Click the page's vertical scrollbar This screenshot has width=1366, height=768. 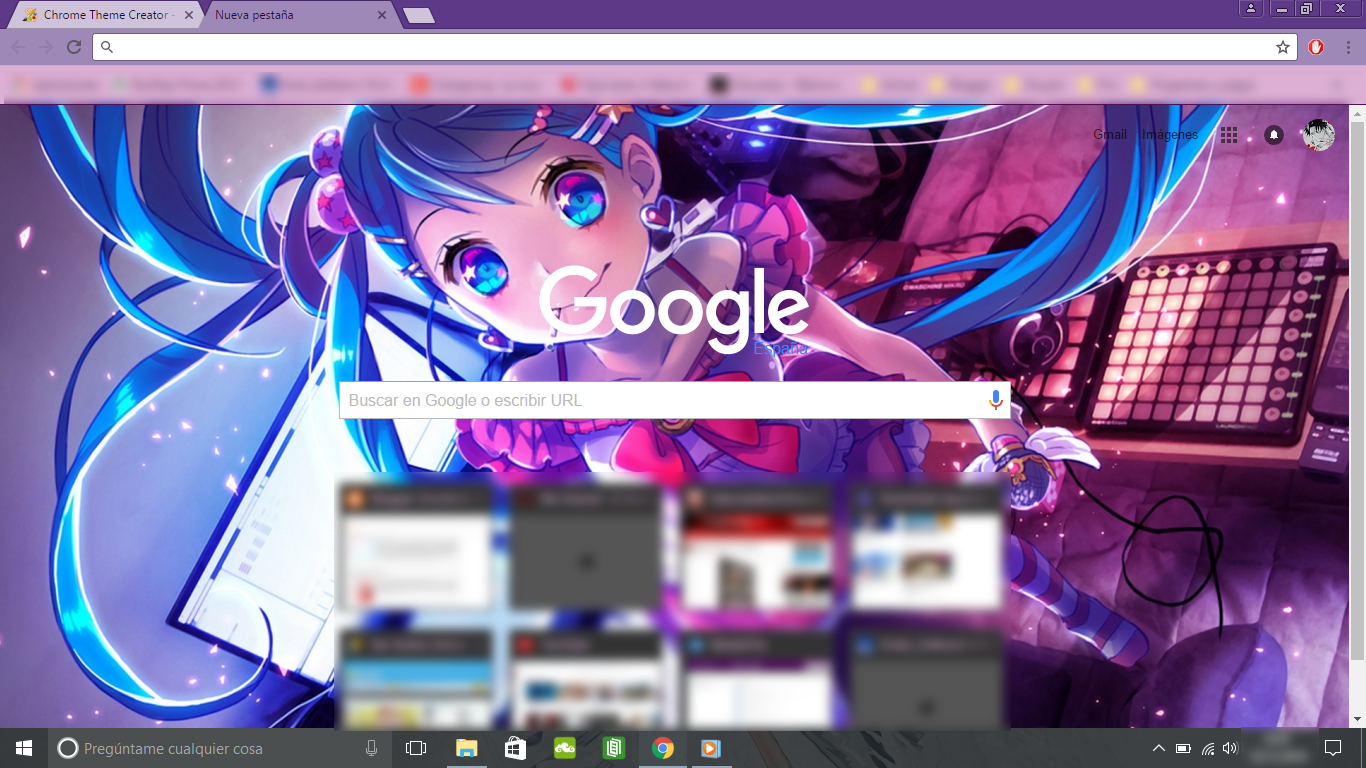click(x=1357, y=390)
